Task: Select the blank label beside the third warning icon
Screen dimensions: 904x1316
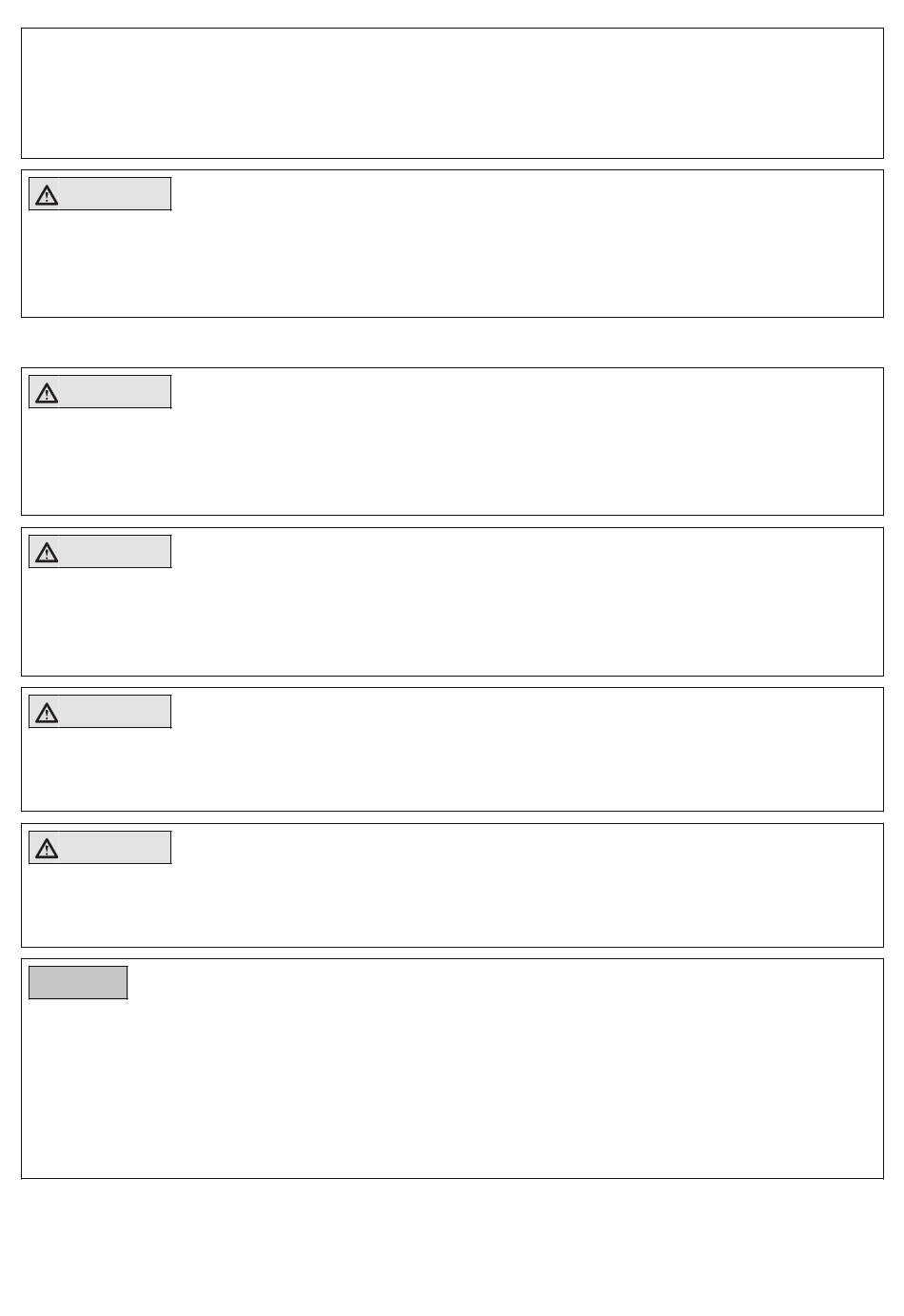Action: pos(114,552)
